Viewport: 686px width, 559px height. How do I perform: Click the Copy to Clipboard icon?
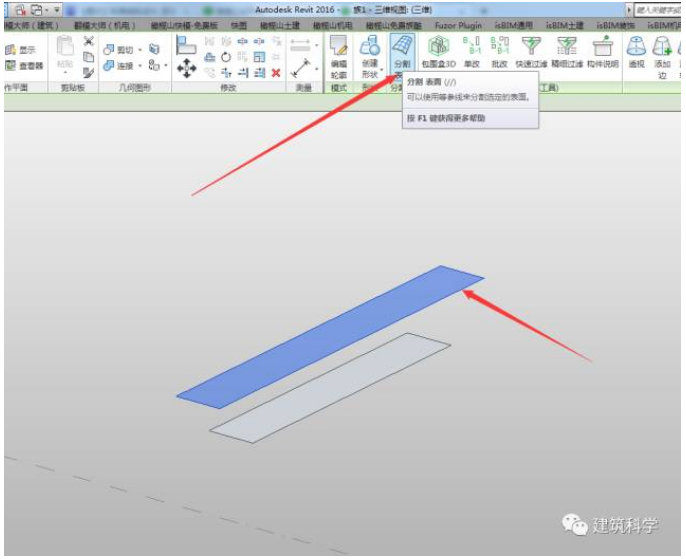pos(89,57)
